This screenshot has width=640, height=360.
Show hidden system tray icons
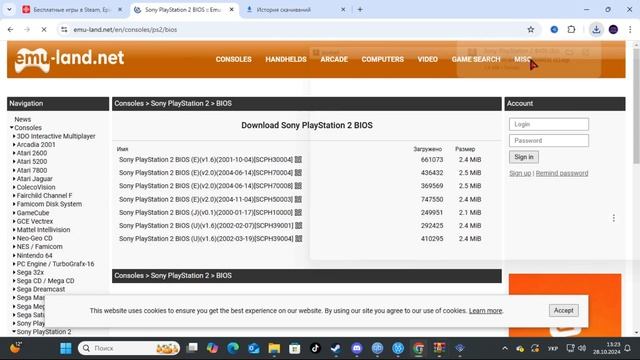(x=505, y=348)
